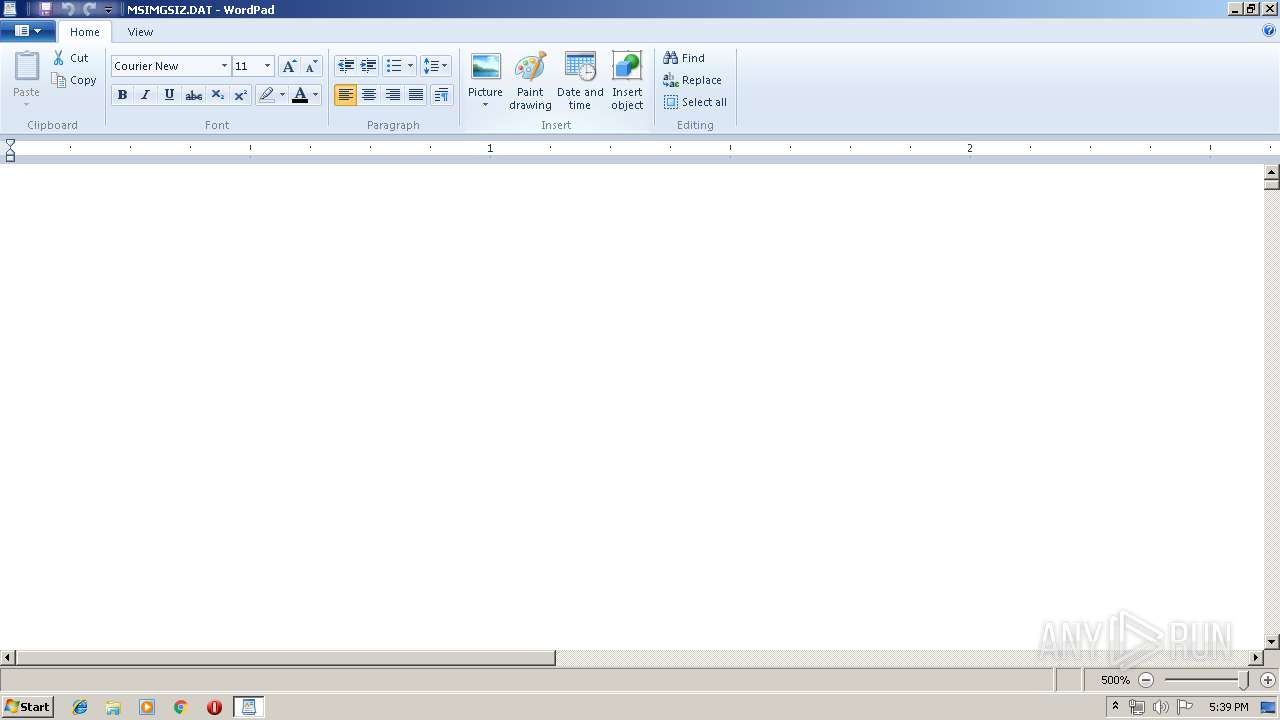
Task: Align text right
Action: [393, 95]
